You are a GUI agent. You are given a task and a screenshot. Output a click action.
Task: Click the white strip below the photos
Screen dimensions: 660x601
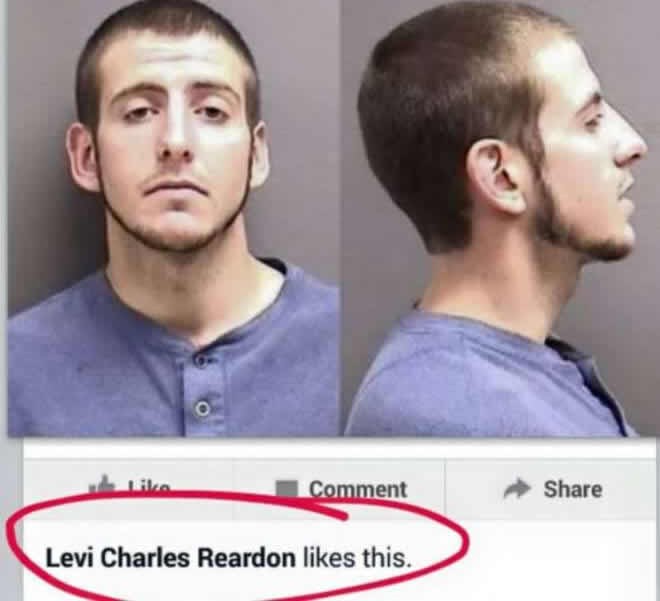click(x=339, y=448)
